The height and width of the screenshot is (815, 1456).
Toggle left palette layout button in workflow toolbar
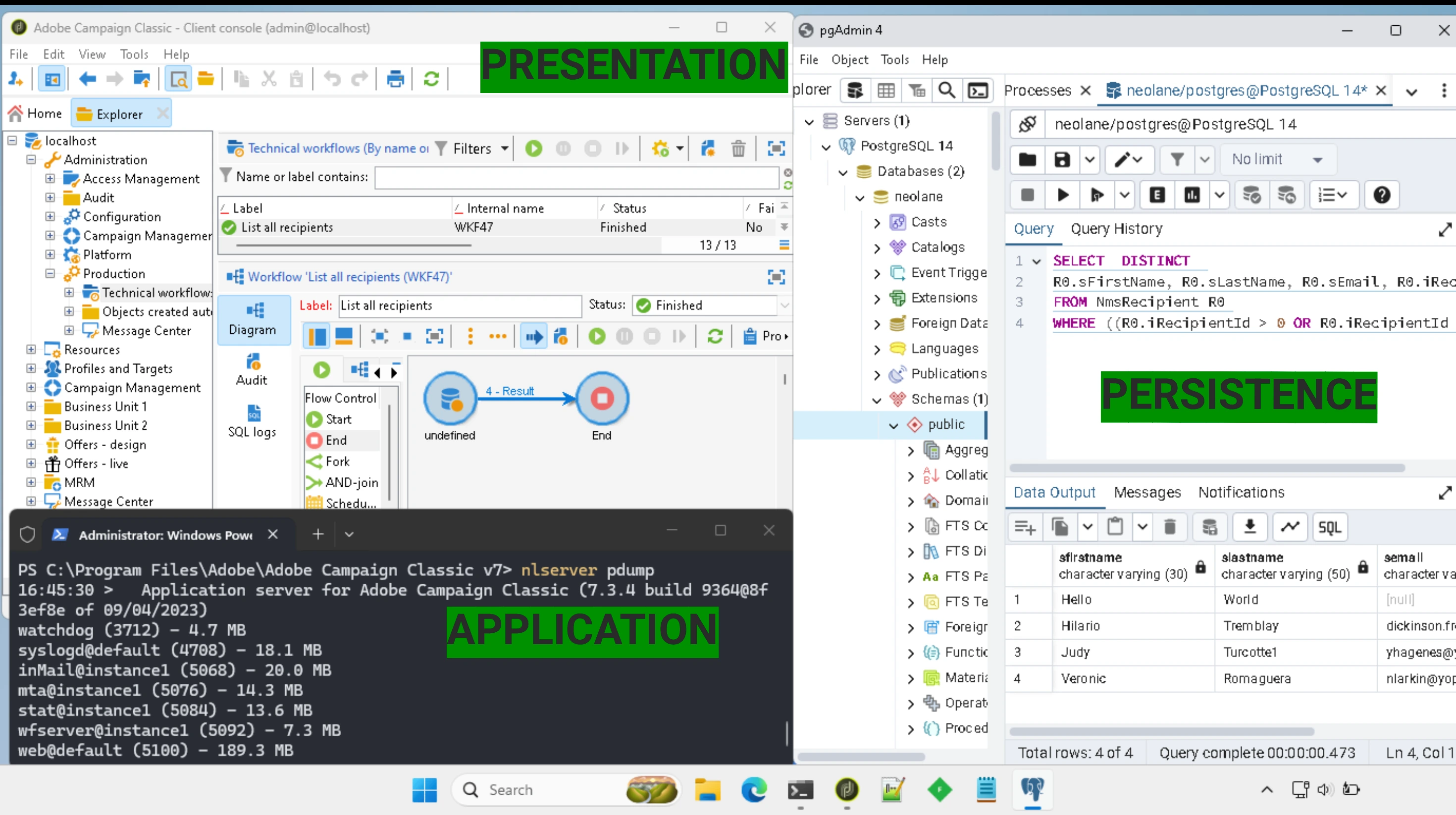point(317,336)
